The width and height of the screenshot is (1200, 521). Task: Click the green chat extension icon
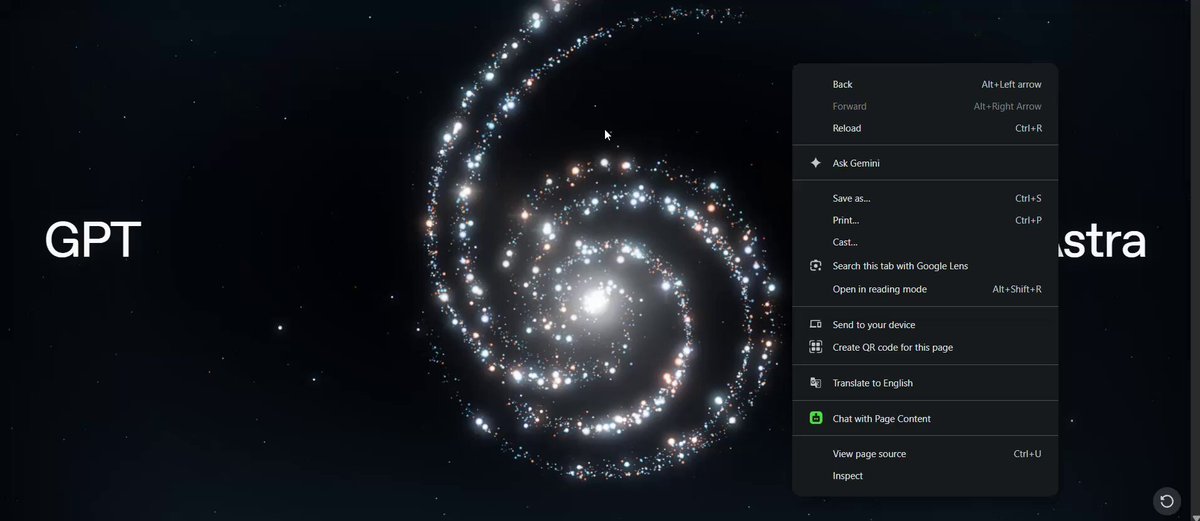[x=815, y=418]
